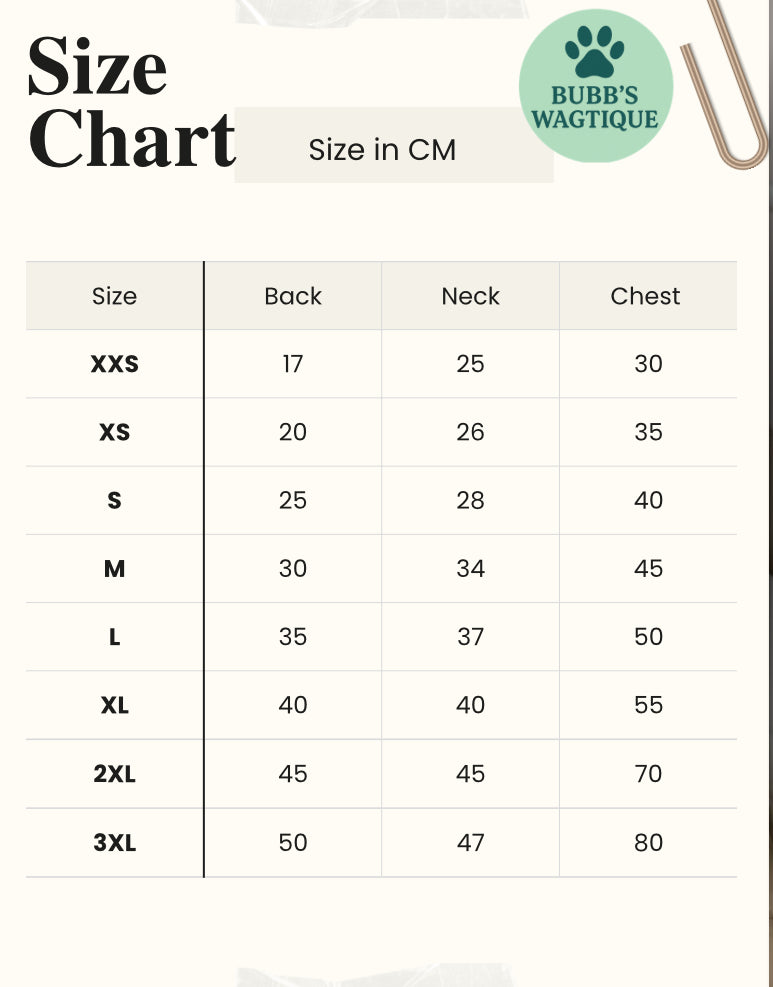Click the Chest column header
Image resolution: width=773 pixels, height=987 pixels.
tap(645, 296)
